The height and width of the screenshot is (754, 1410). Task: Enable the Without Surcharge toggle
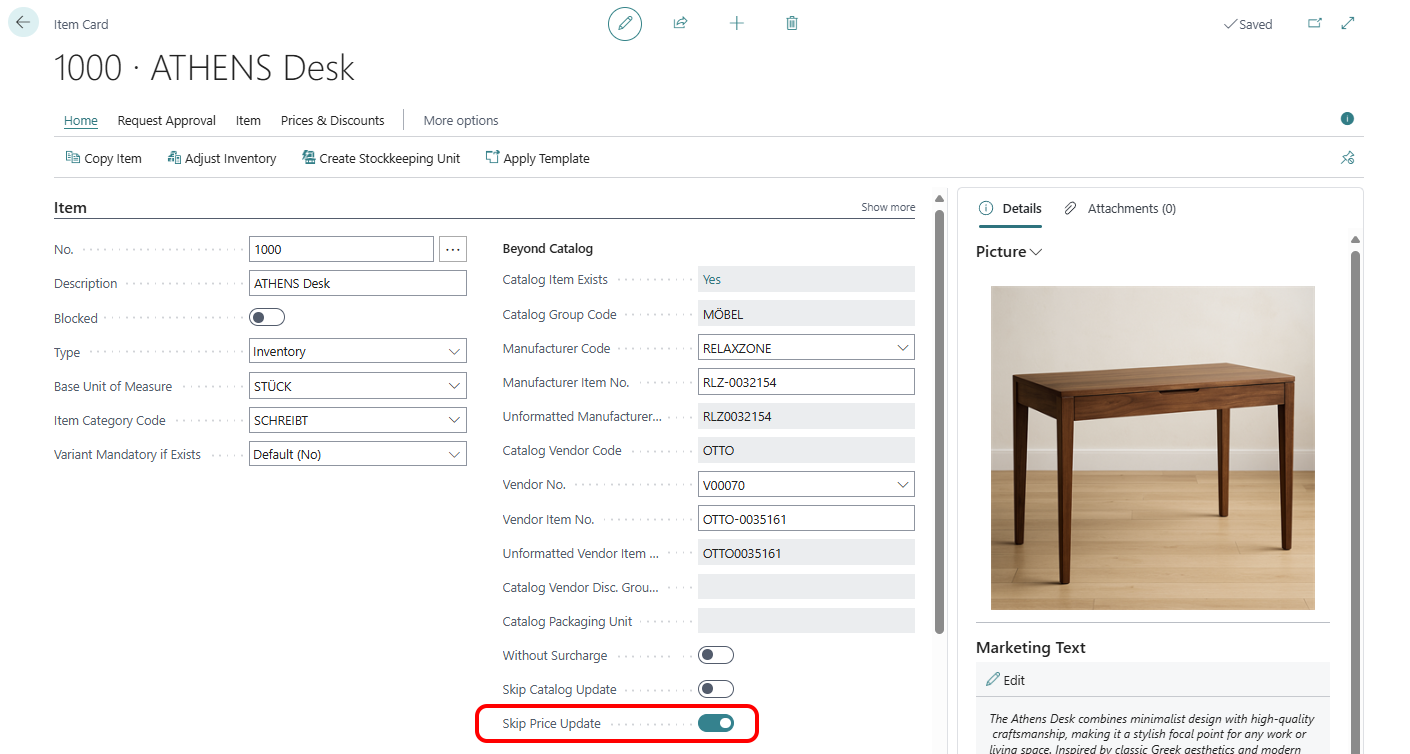[x=716, y=655]
